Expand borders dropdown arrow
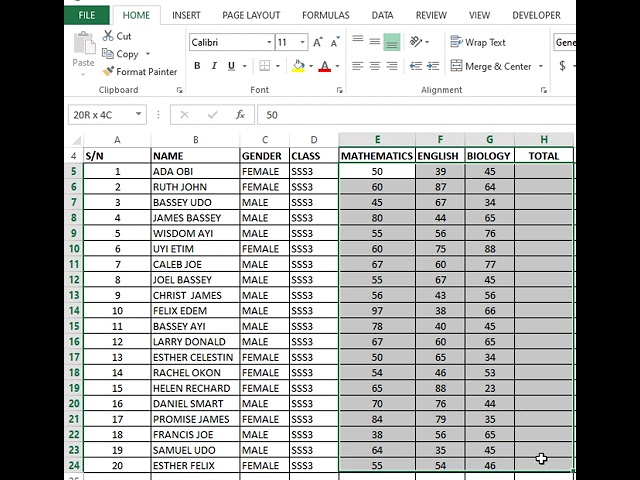This screenshot has height=480, width=640. (x=278, y=66)
